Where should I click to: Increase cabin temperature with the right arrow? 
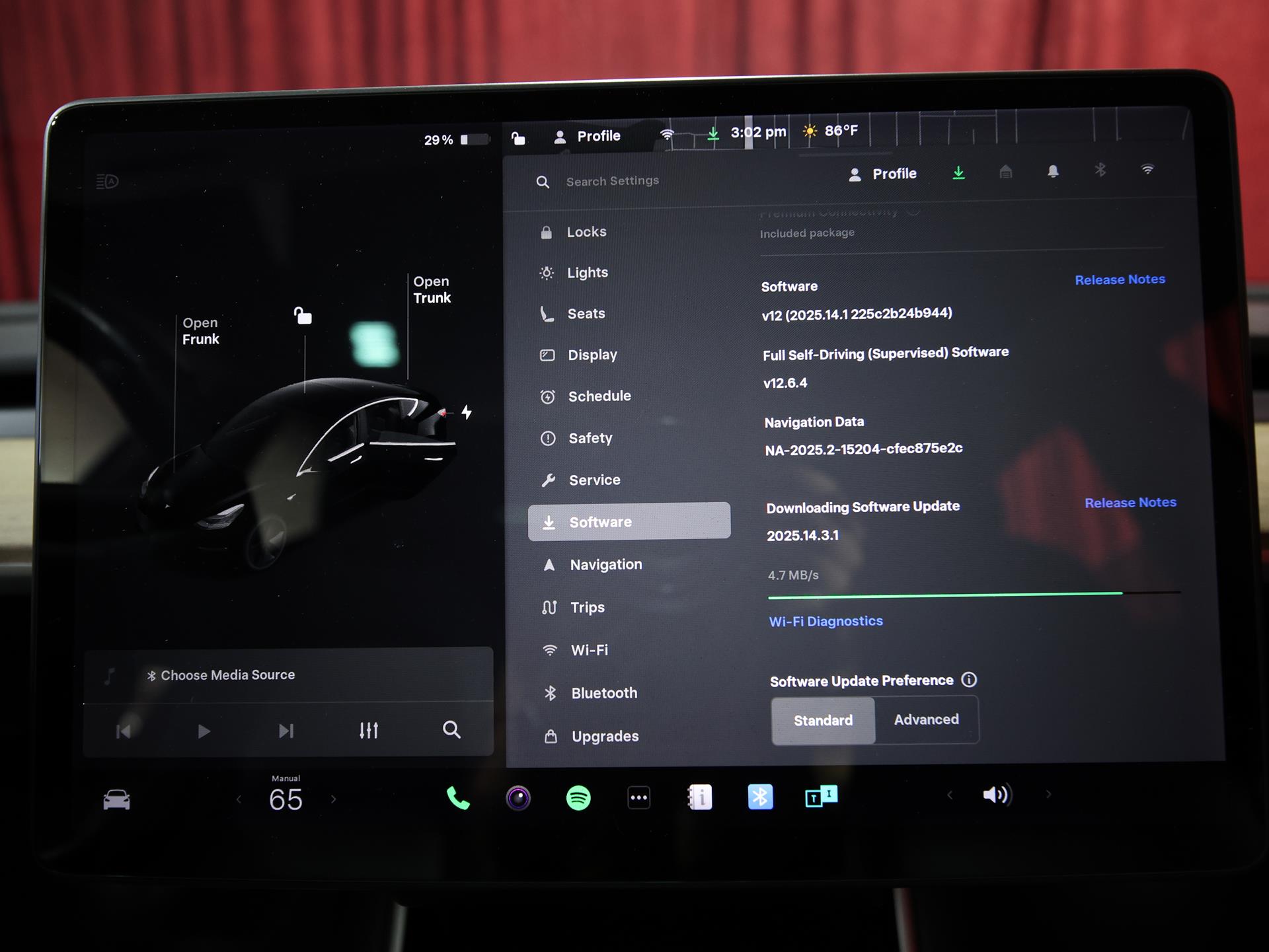333,799
